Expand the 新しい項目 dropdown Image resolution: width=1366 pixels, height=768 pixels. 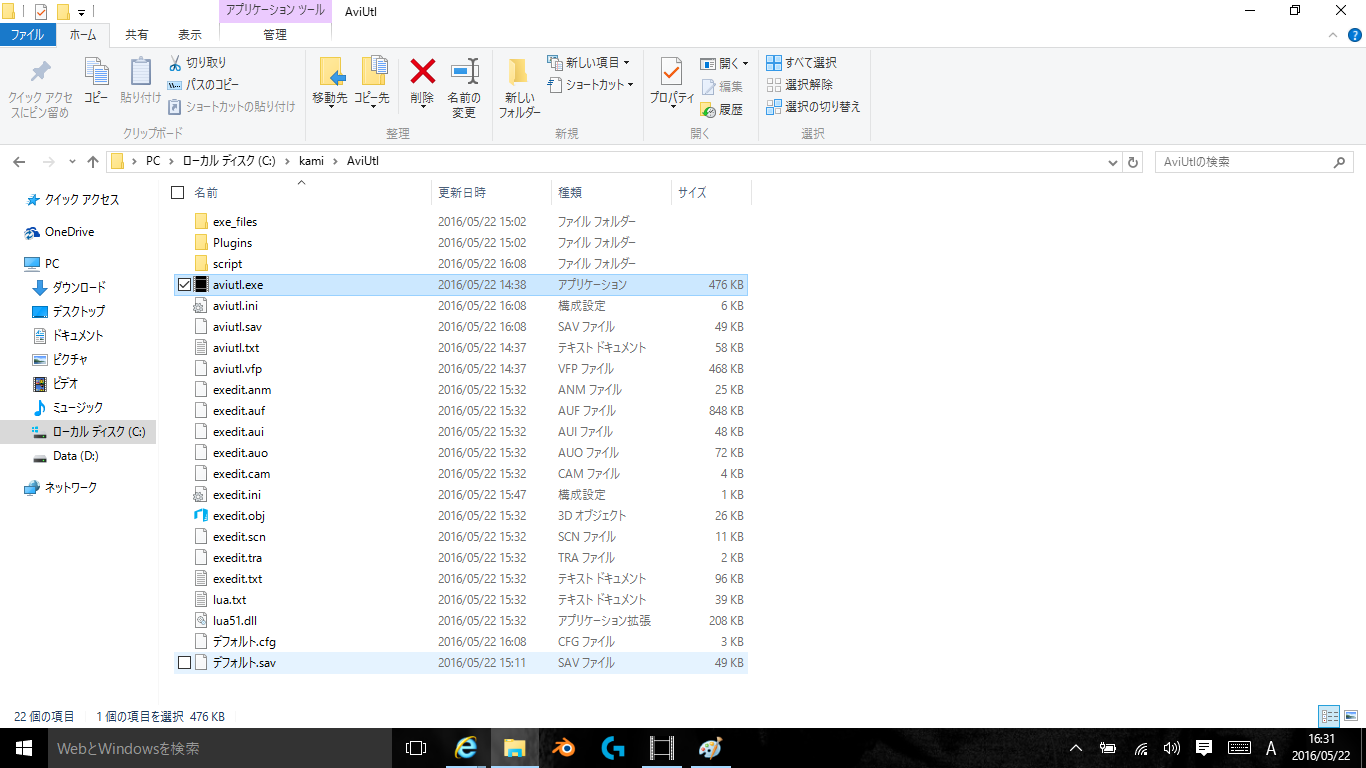626,63
